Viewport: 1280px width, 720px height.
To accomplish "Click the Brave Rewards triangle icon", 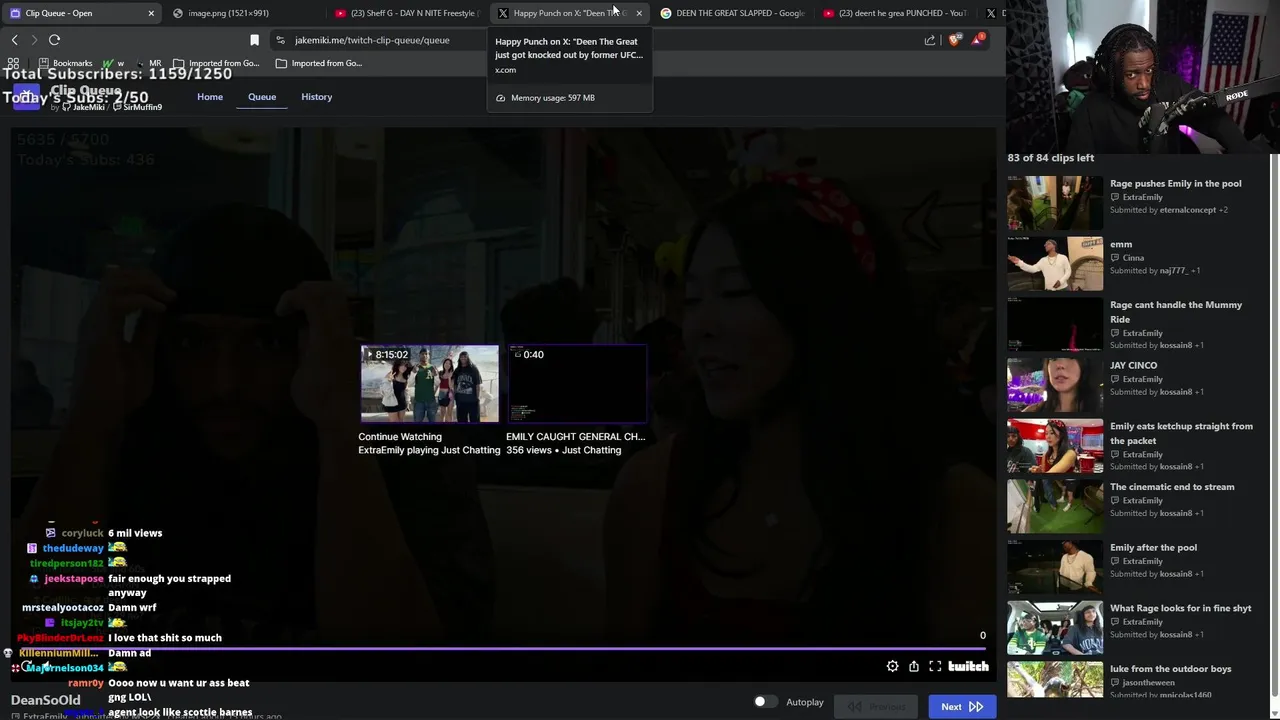I will coord(978,40).
